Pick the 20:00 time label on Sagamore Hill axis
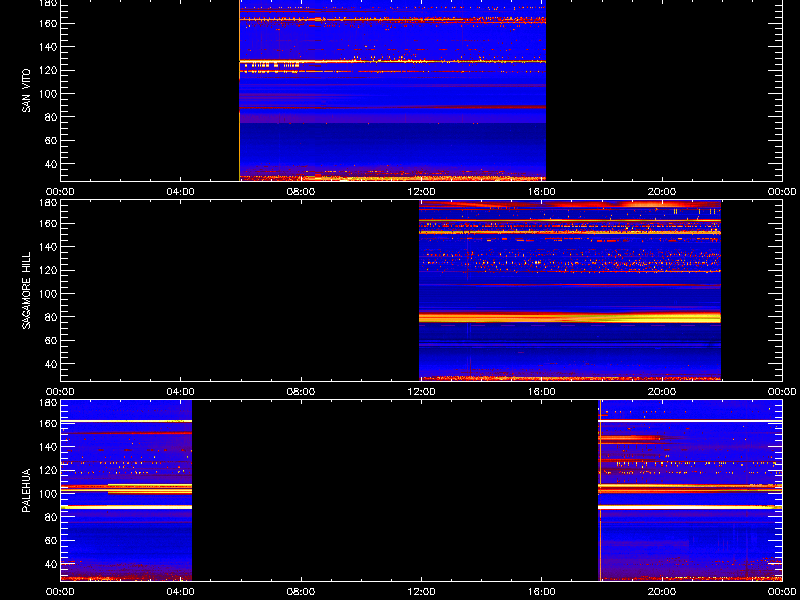The image size is (800, 600). (662, 392)
